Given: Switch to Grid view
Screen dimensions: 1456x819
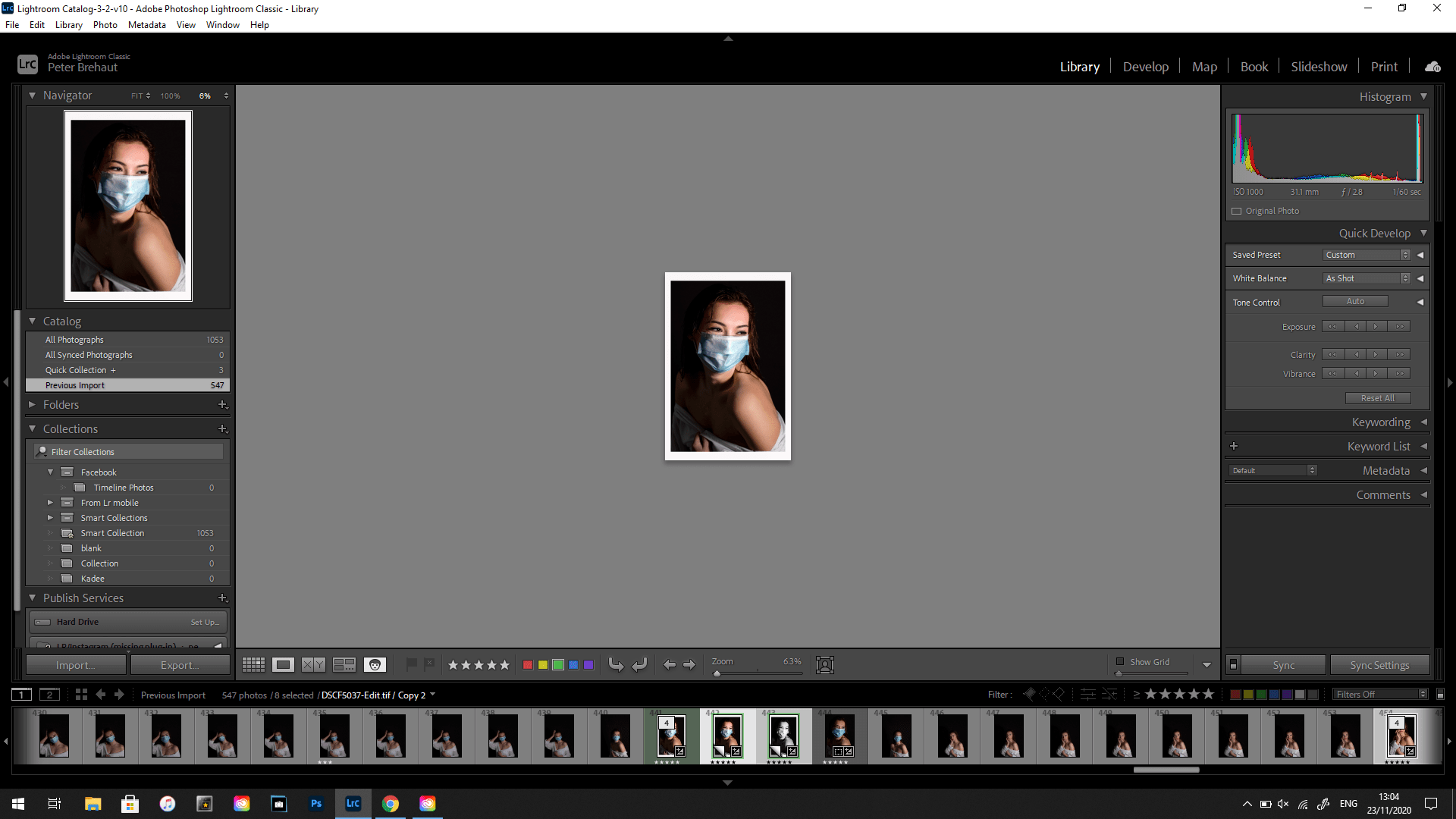Looking at the screenshot, I should [x=253, y=665].
